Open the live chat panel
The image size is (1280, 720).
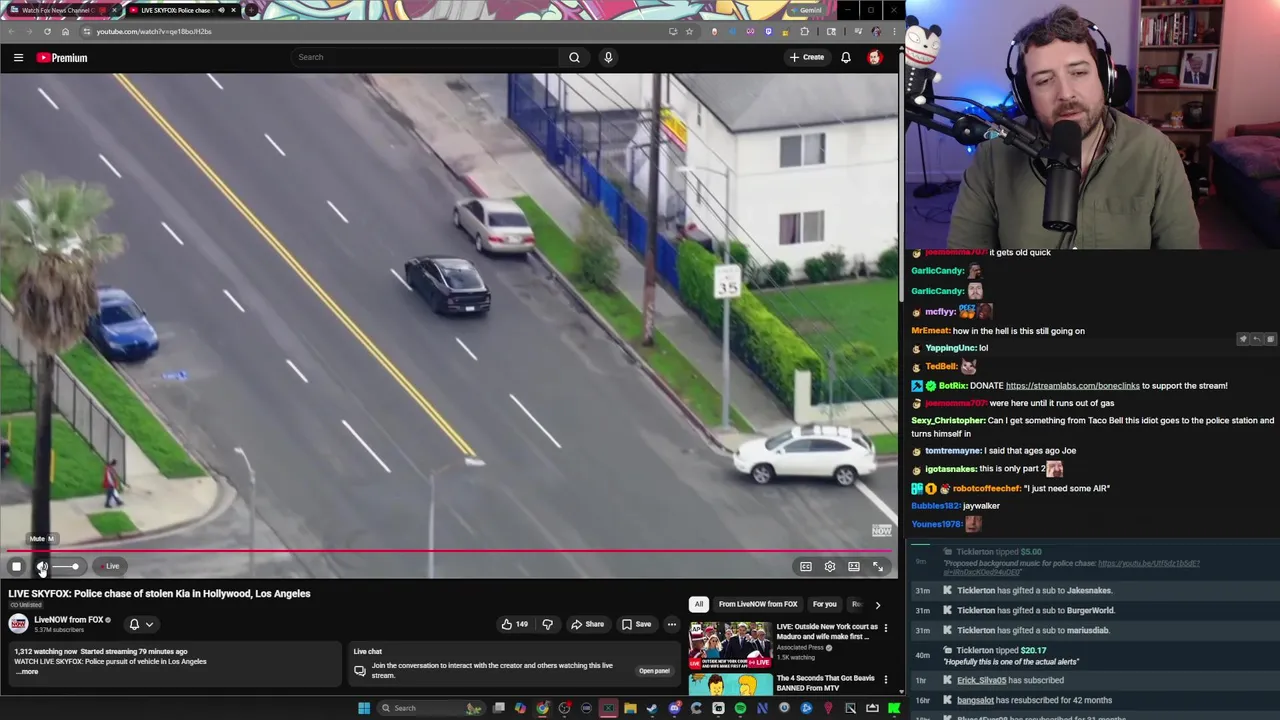click(x=655, y=671)
